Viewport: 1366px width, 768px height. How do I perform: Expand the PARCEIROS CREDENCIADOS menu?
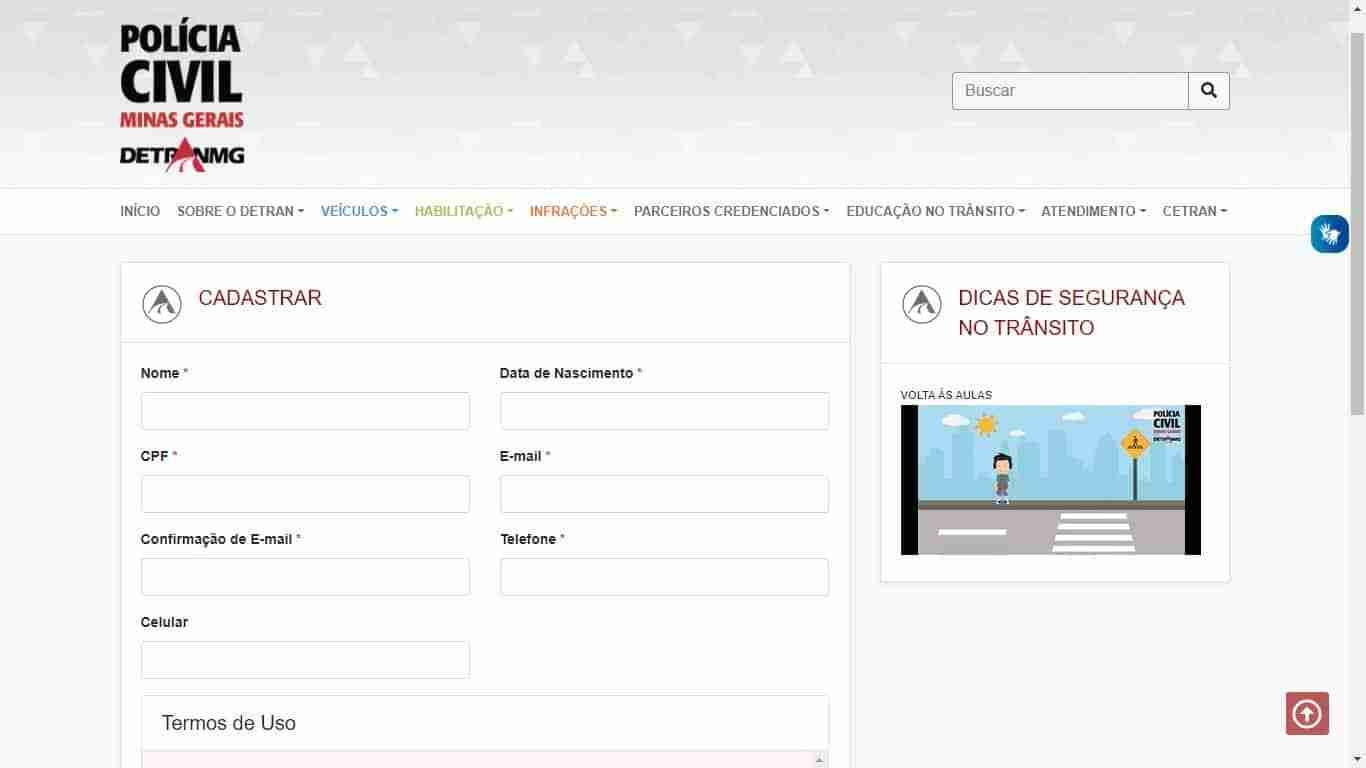click(731, 211)
